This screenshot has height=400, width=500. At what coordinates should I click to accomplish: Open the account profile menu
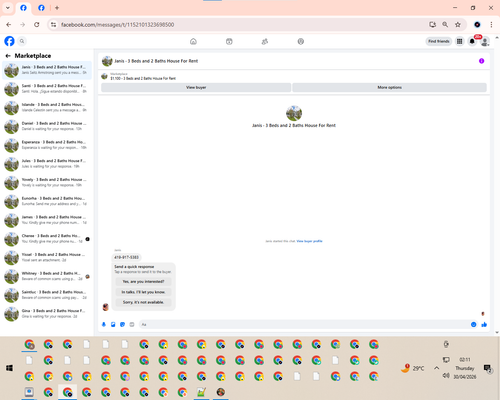485,41
